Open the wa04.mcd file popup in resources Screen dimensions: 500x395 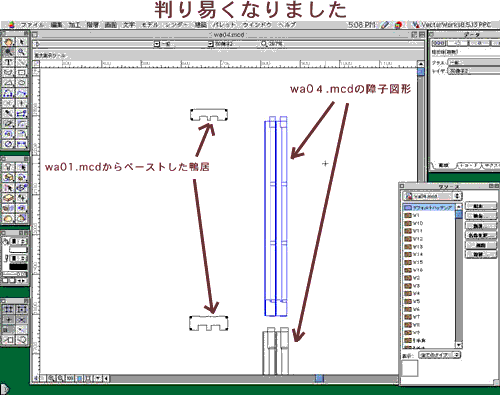[432, 196]
